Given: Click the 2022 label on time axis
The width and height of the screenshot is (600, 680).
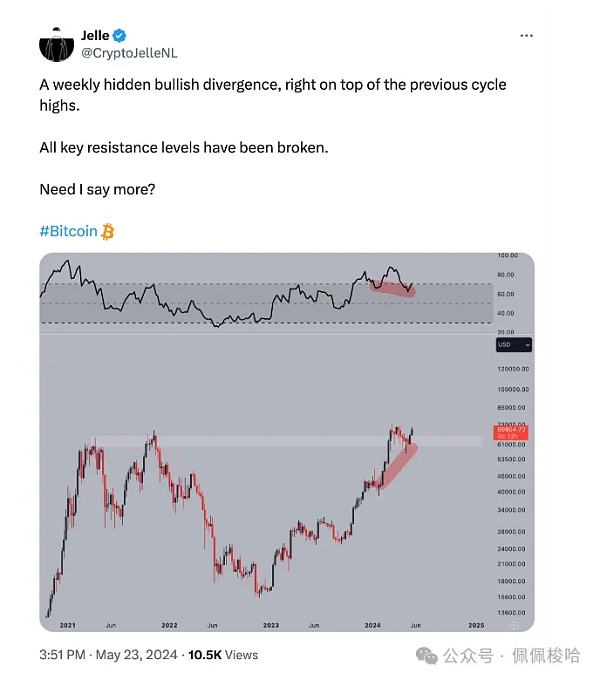Looking at the screenshot, I should coord(169,625).
